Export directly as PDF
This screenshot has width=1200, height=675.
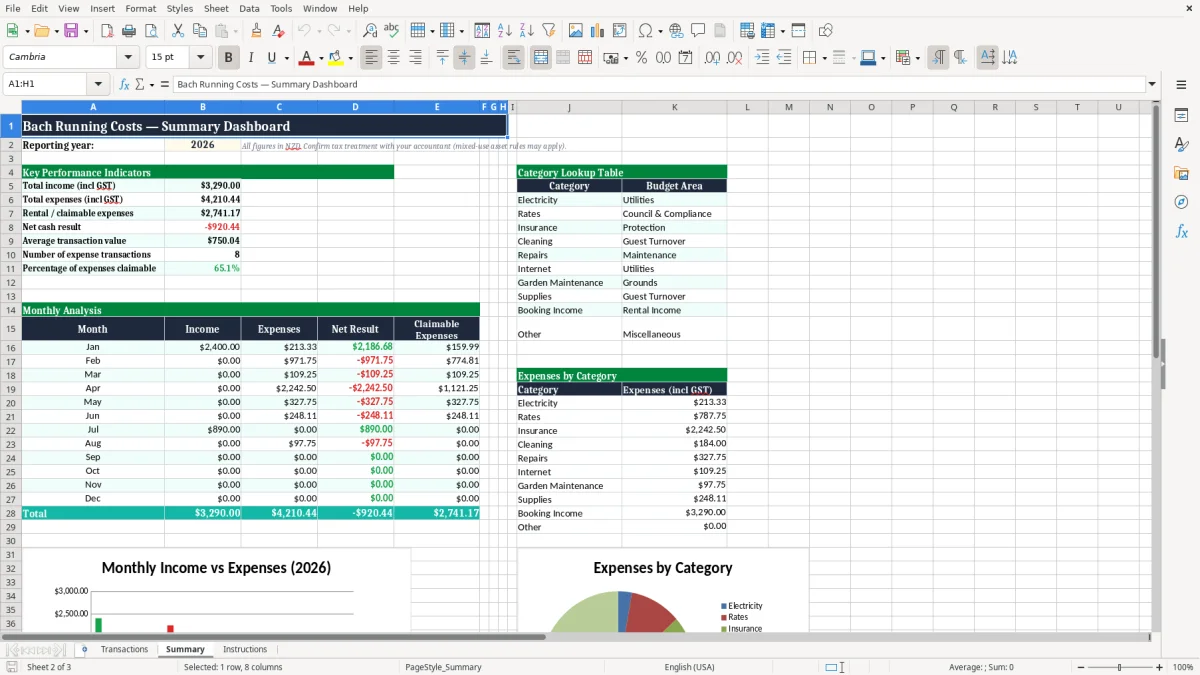(107, 31)
